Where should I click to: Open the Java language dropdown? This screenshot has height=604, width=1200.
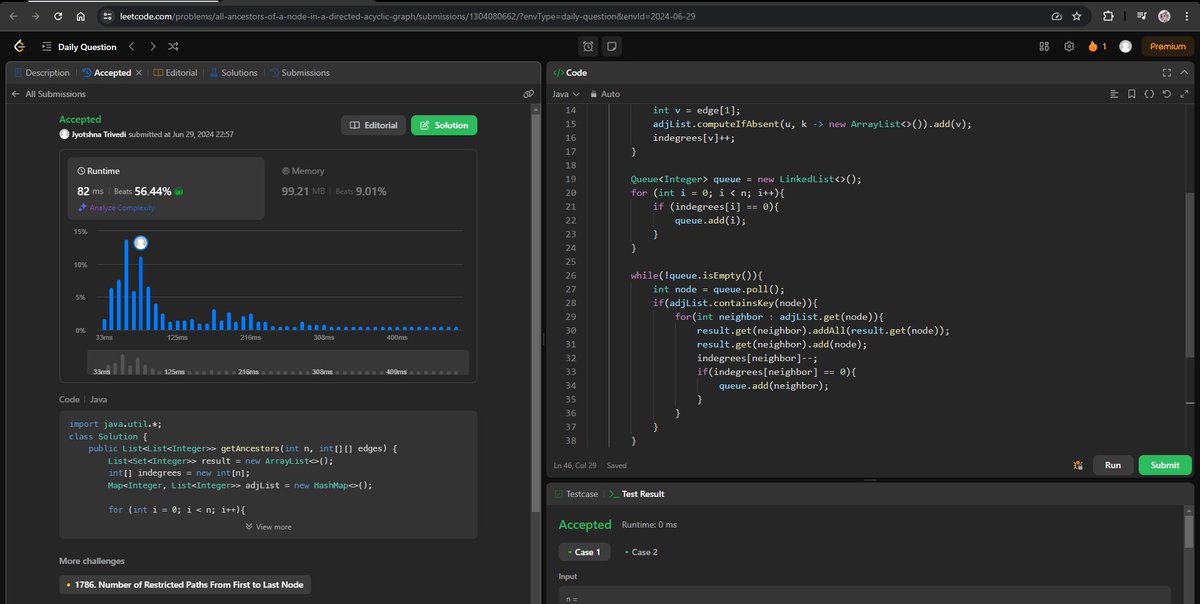click(565, 94)
